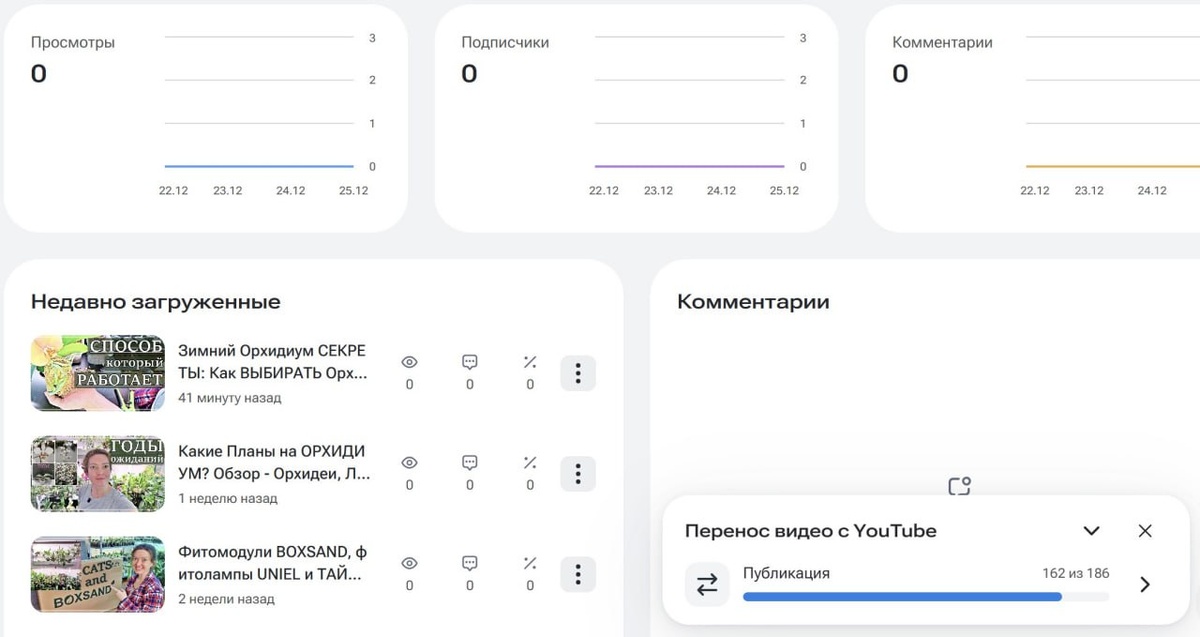Click the purple line in Подписчики chart
This screenshot has width=1200, height=637.
(690, 166)
